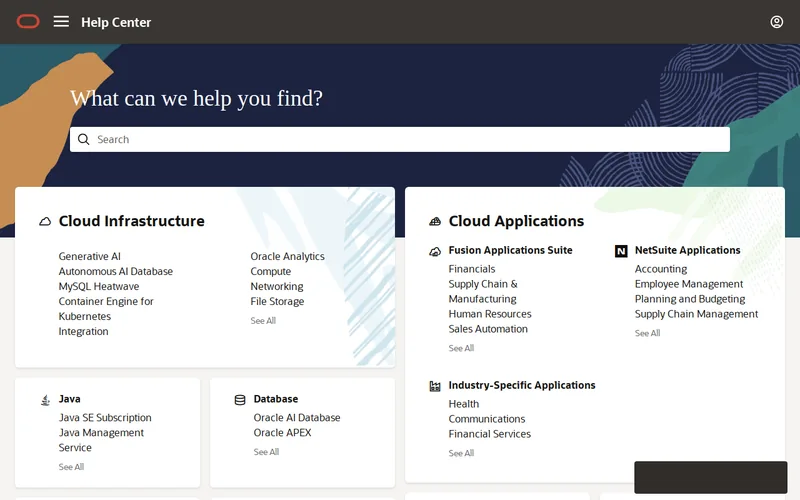This screenshot has width=800, height=500.
Task: Open Cloud Applications heading
Action: point(516,221)
